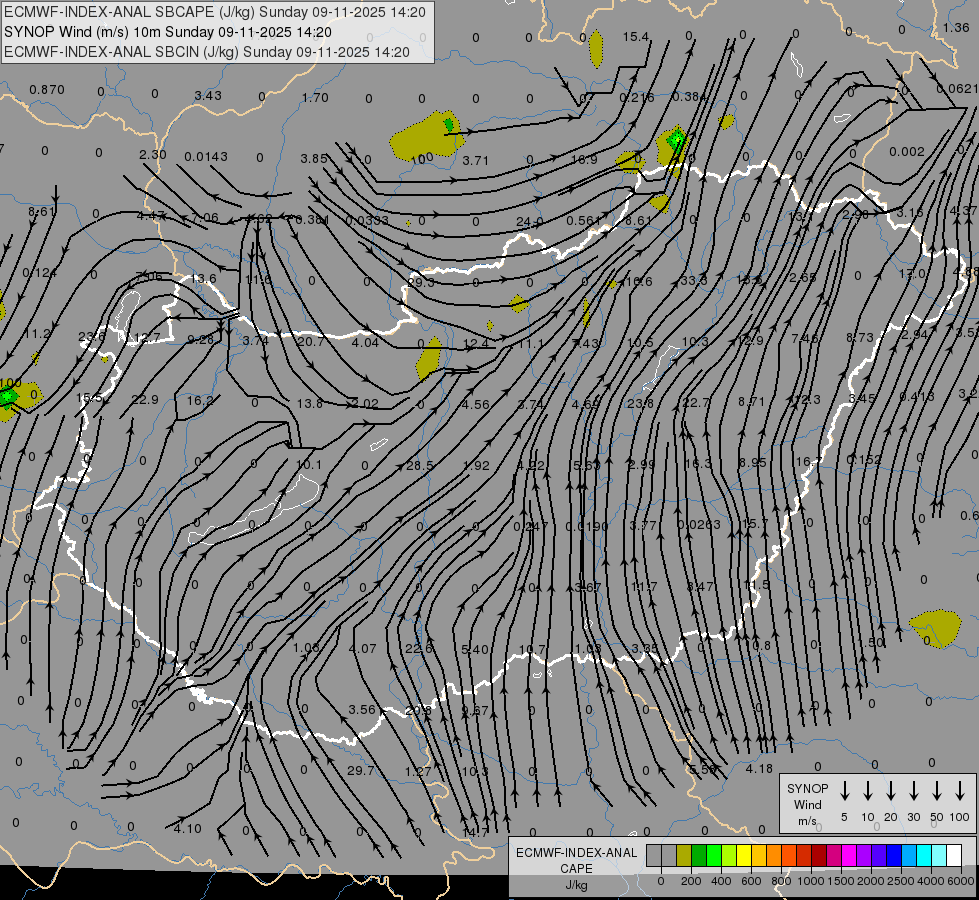Pick the dark red 1000 J/kg swatch
The image size is (979, 900).
819,855
